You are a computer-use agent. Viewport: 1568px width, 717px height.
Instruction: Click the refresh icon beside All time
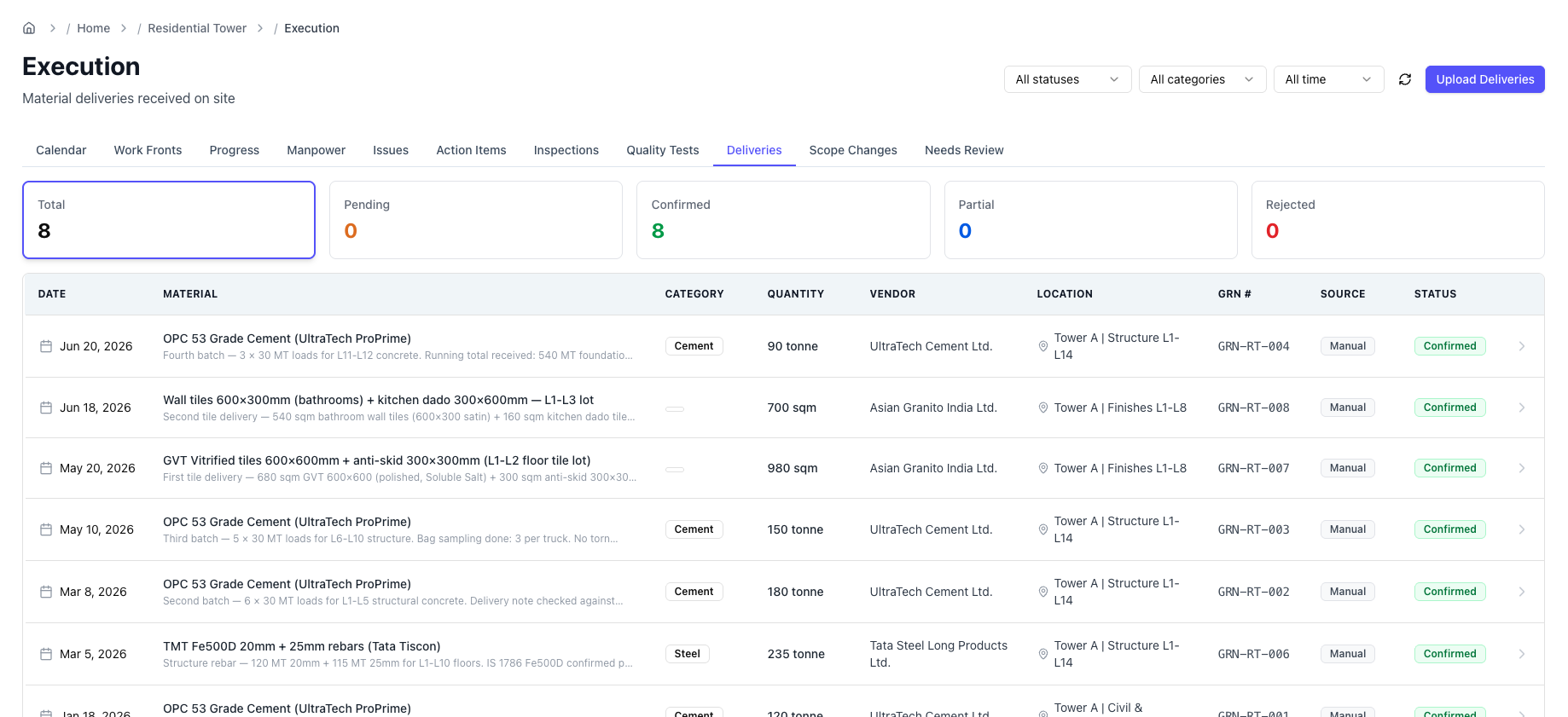click(x=1405, y=79)
